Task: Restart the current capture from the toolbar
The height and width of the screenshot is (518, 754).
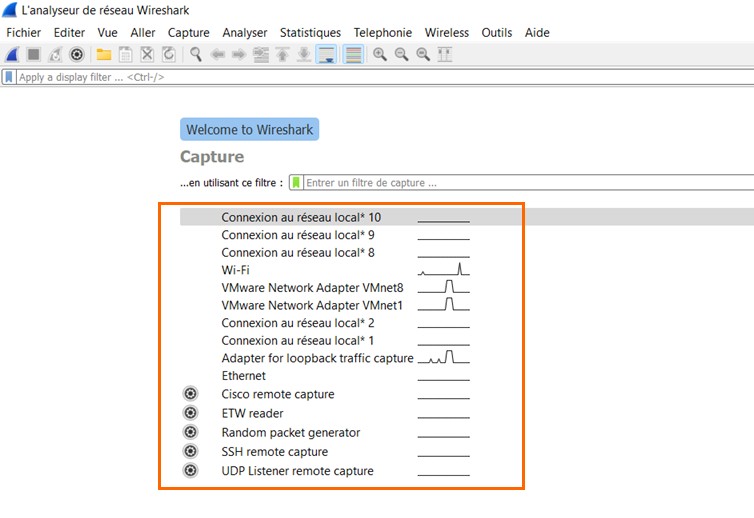Action: point(55,54)
